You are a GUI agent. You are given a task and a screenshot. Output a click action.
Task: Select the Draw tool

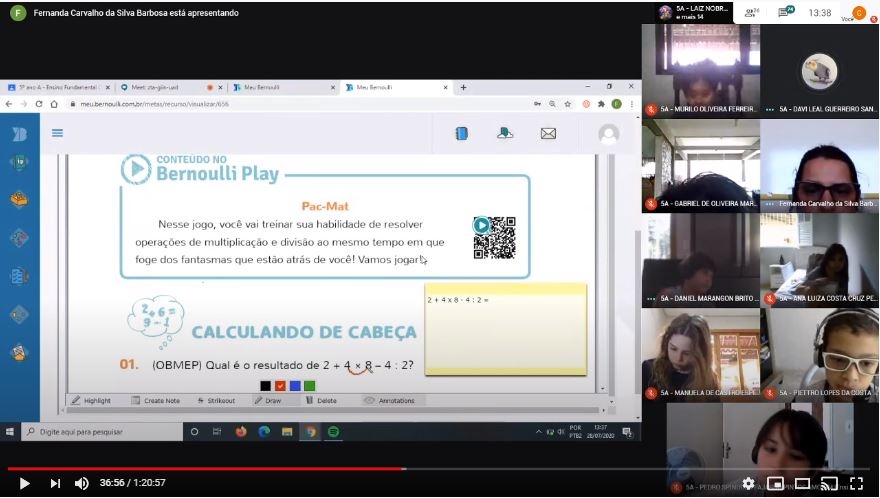pos(268,400)
